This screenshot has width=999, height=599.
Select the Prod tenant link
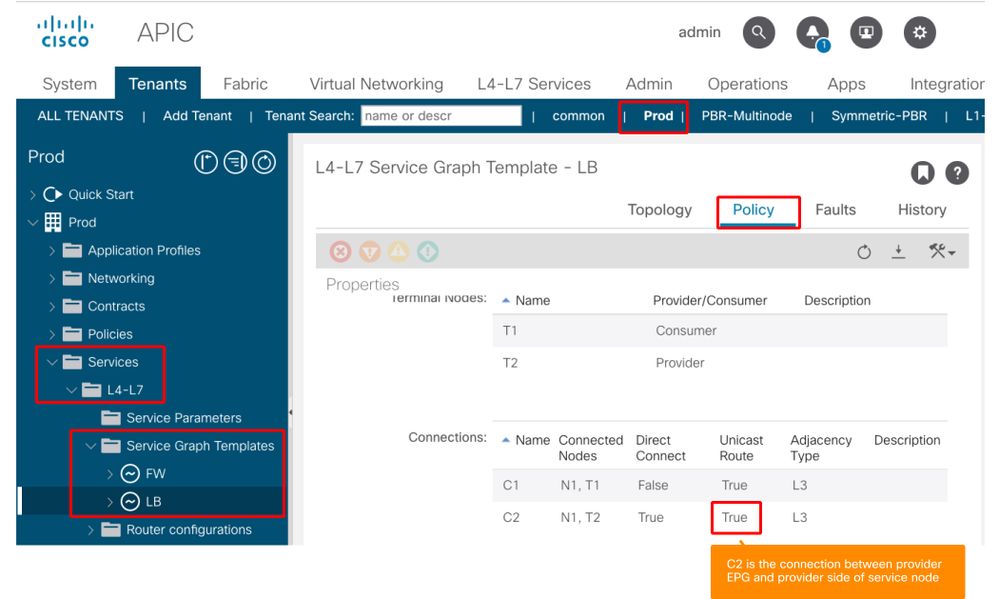(x=658, y=116)
